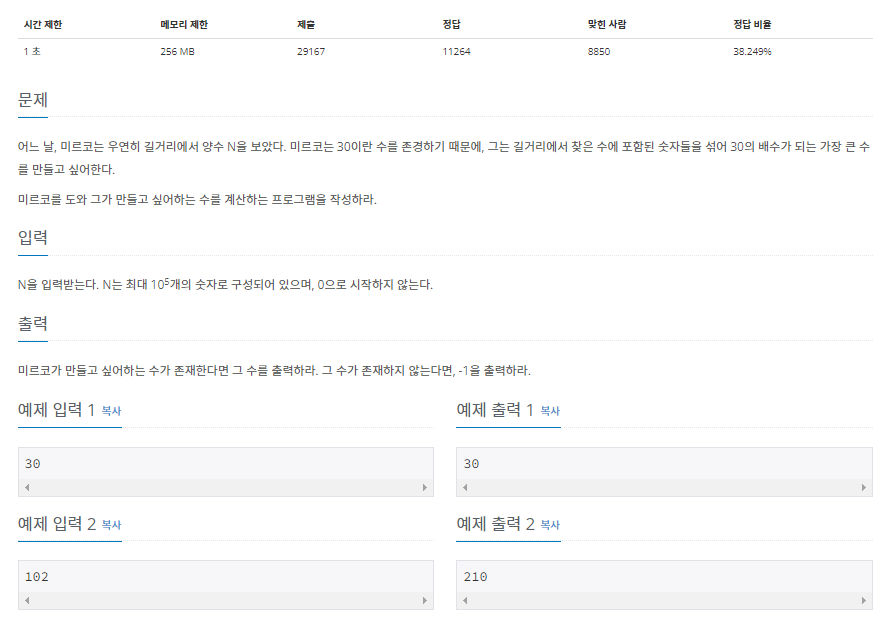The image size is (891, 619).
Task: Click the 메모리 제한 column header
Action: coord(184,24)
